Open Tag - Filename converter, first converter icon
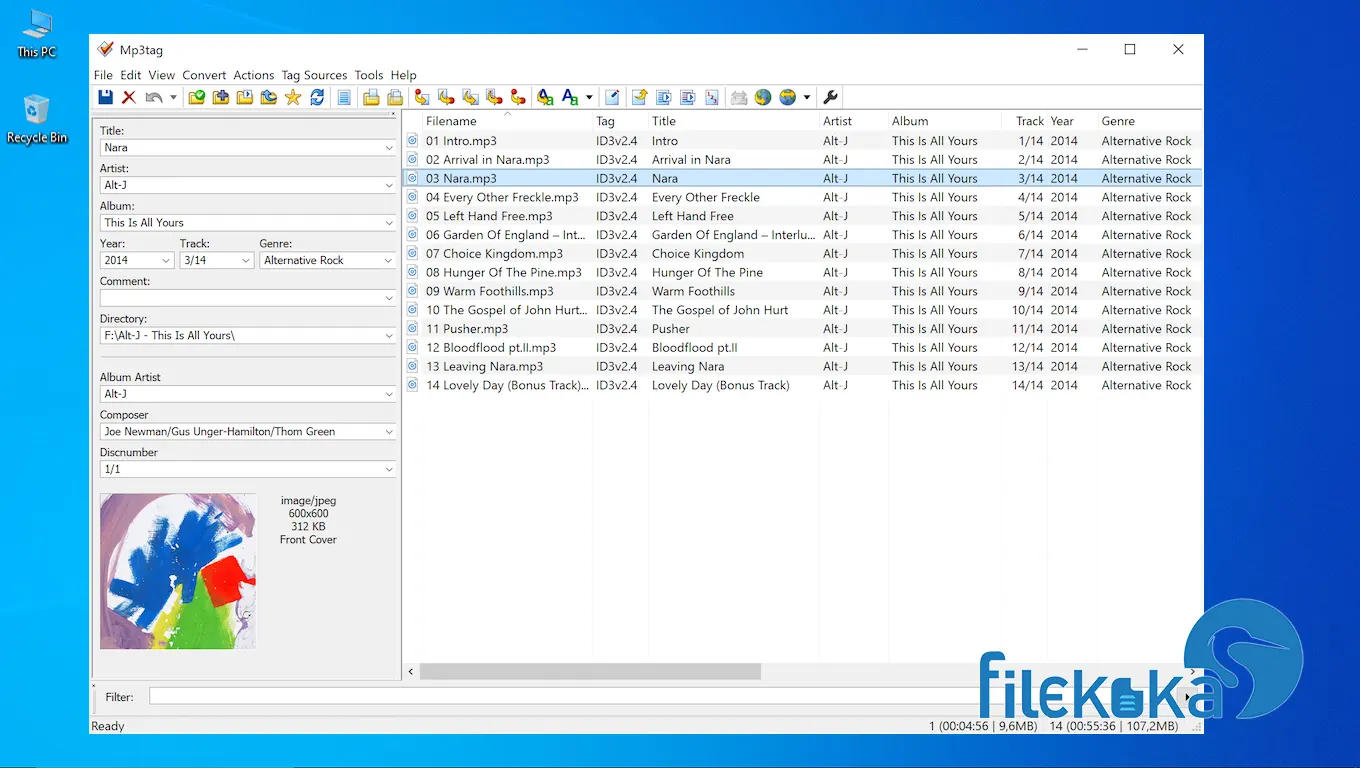 click(x=422, y=97)
